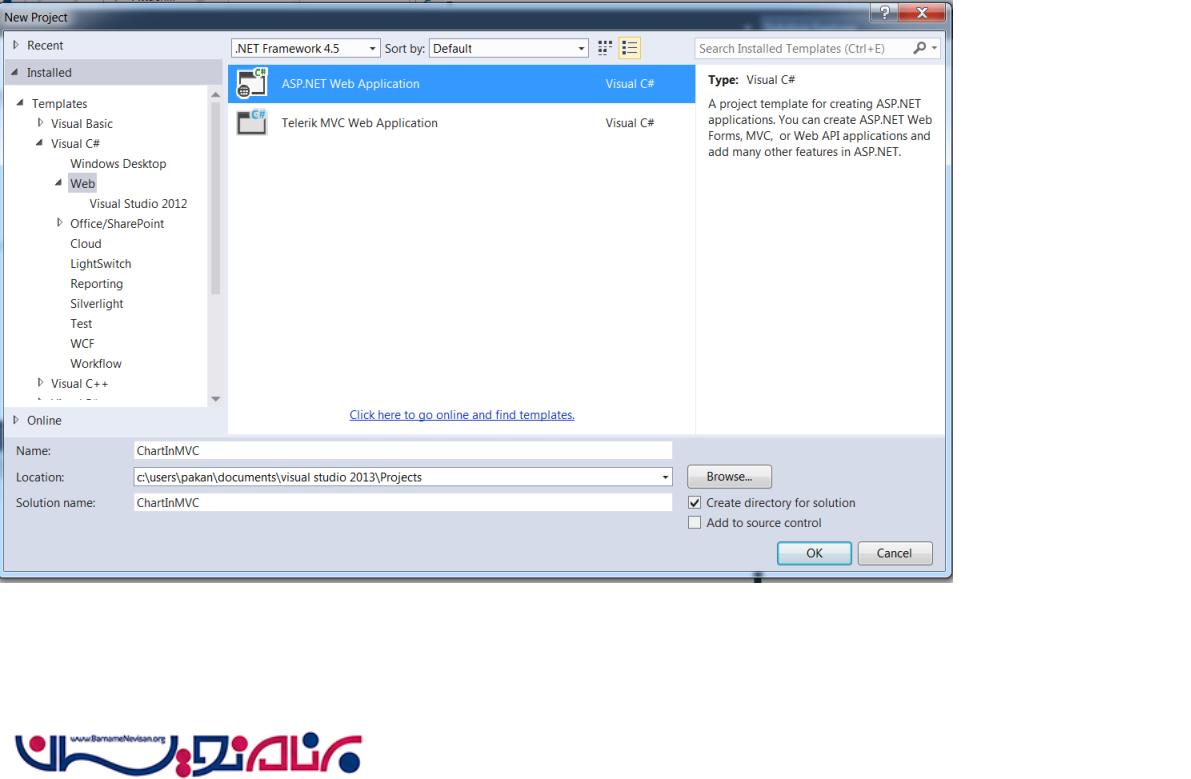Click the Search Installed Templates box

[803, 48]
